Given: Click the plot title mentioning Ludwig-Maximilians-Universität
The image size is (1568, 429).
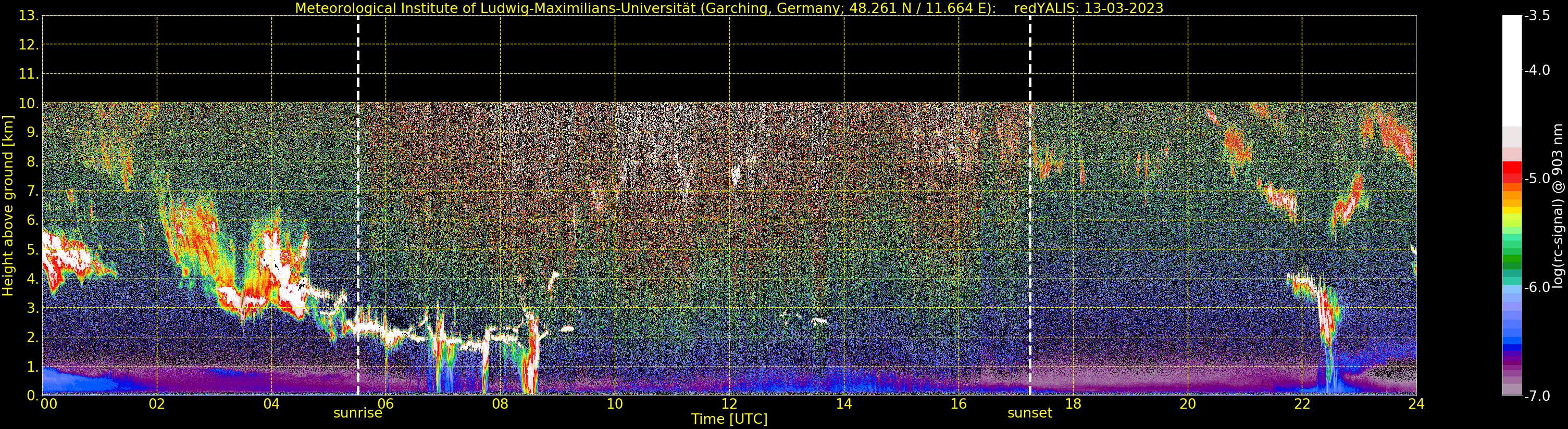Looking at the screenshot, I should [x=729, y=8].
